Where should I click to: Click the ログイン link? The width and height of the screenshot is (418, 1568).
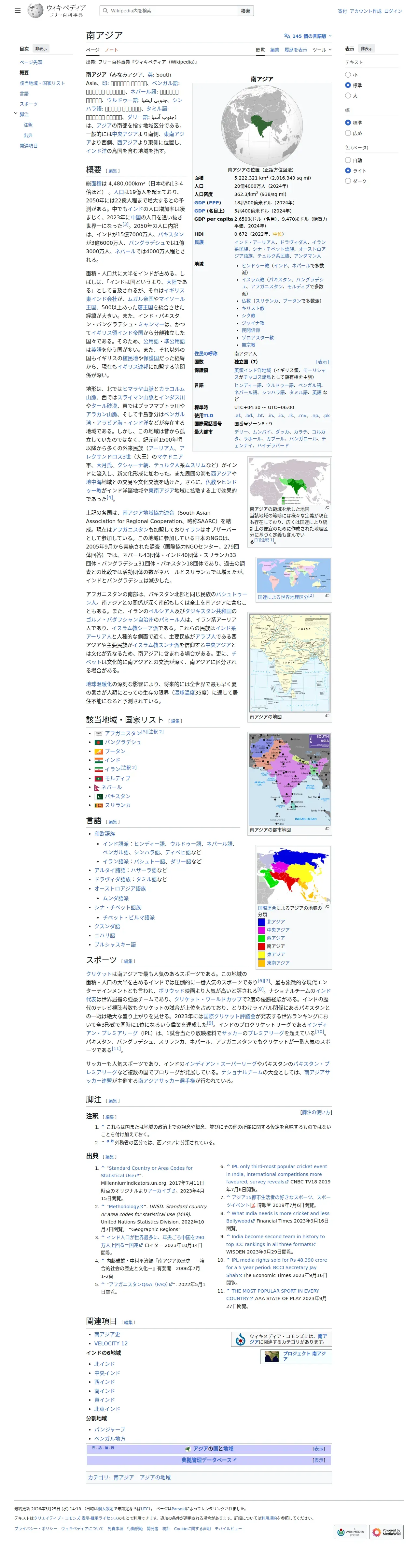point(393,11)
